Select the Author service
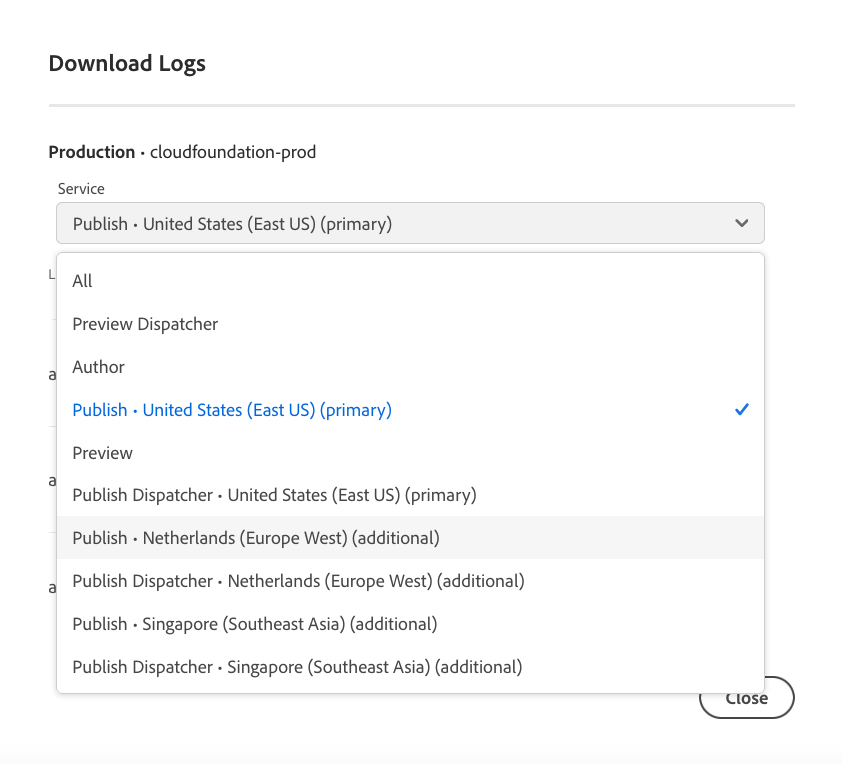The image size is (842, 764). [x=99, y=367]
